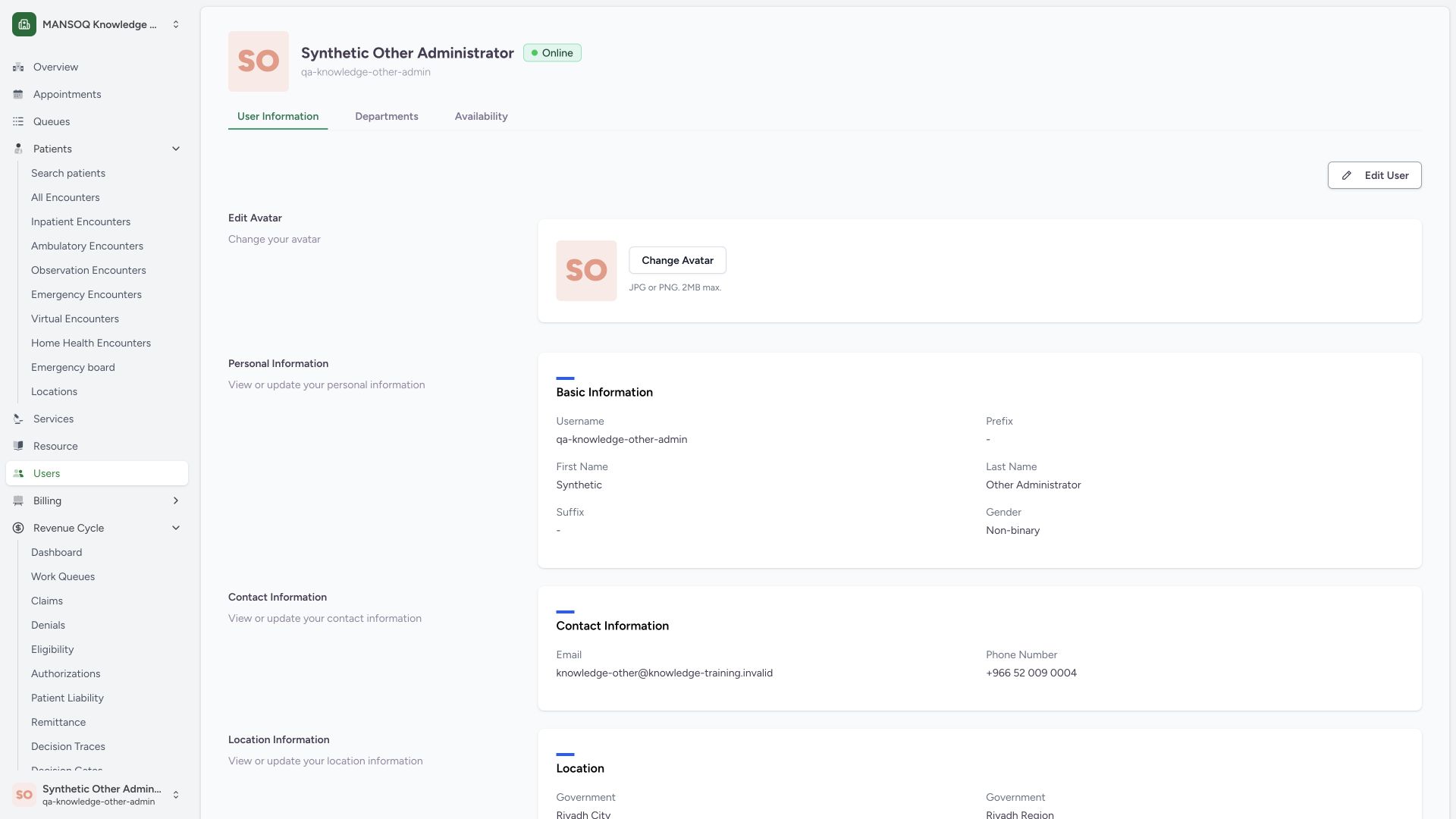Go to Inpatient Encounters
The height and width of the screenshot is (819, 1456).
[80, 221]
